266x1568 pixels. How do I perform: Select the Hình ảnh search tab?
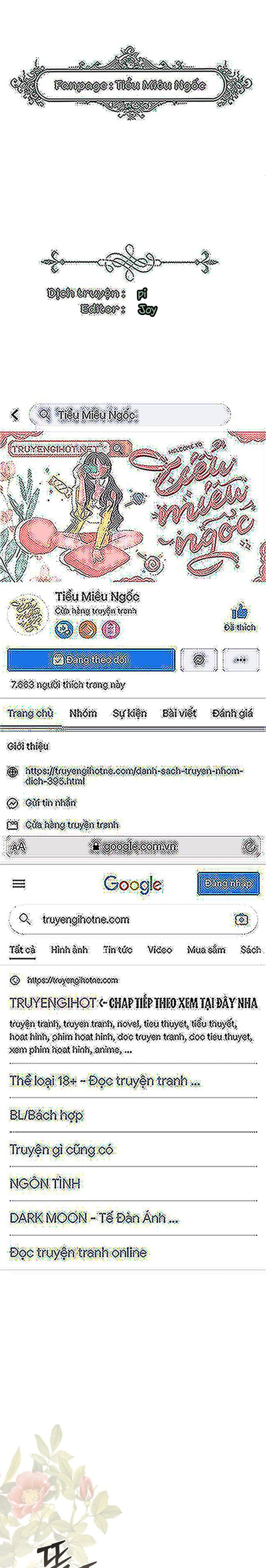point(69,949)
